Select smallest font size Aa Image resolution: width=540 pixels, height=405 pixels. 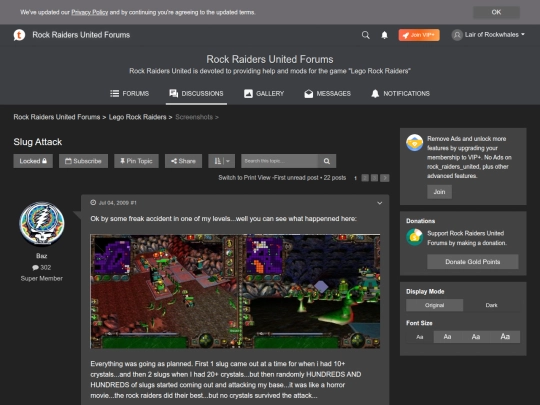pyautogui.click(x=419, y=337)
